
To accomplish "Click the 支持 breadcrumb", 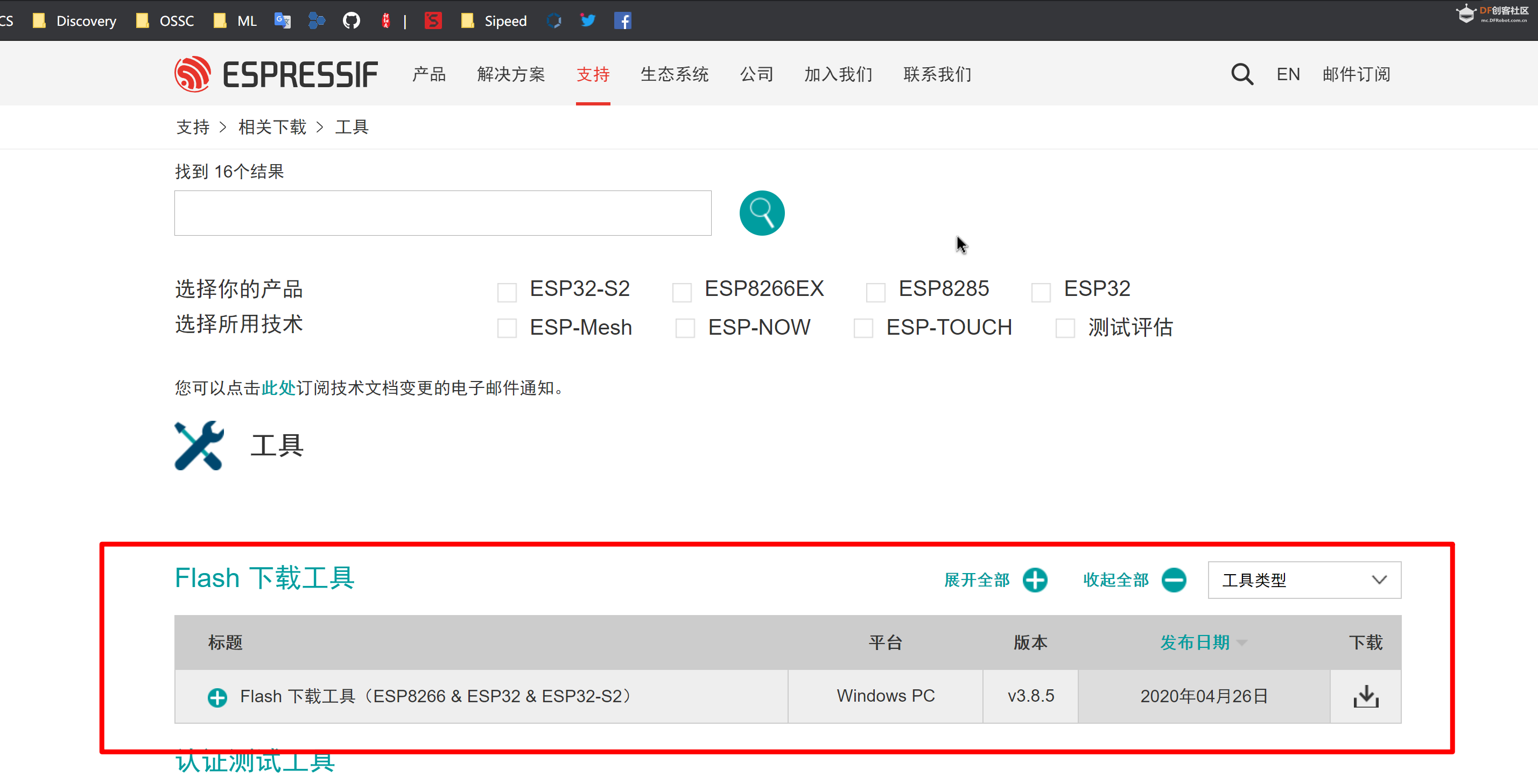I will coord(193,127).
